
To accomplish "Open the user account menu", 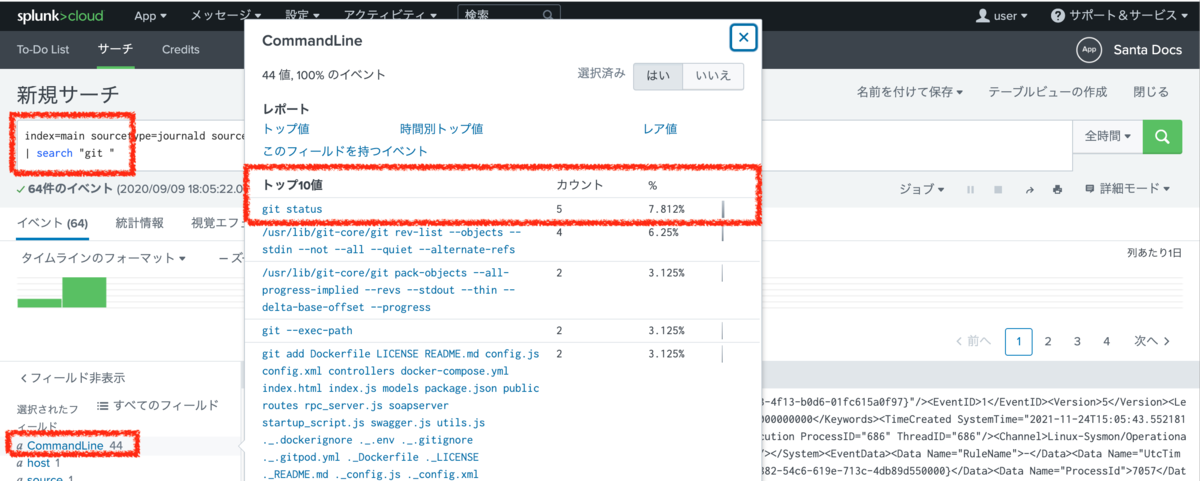I will 1004,16.
